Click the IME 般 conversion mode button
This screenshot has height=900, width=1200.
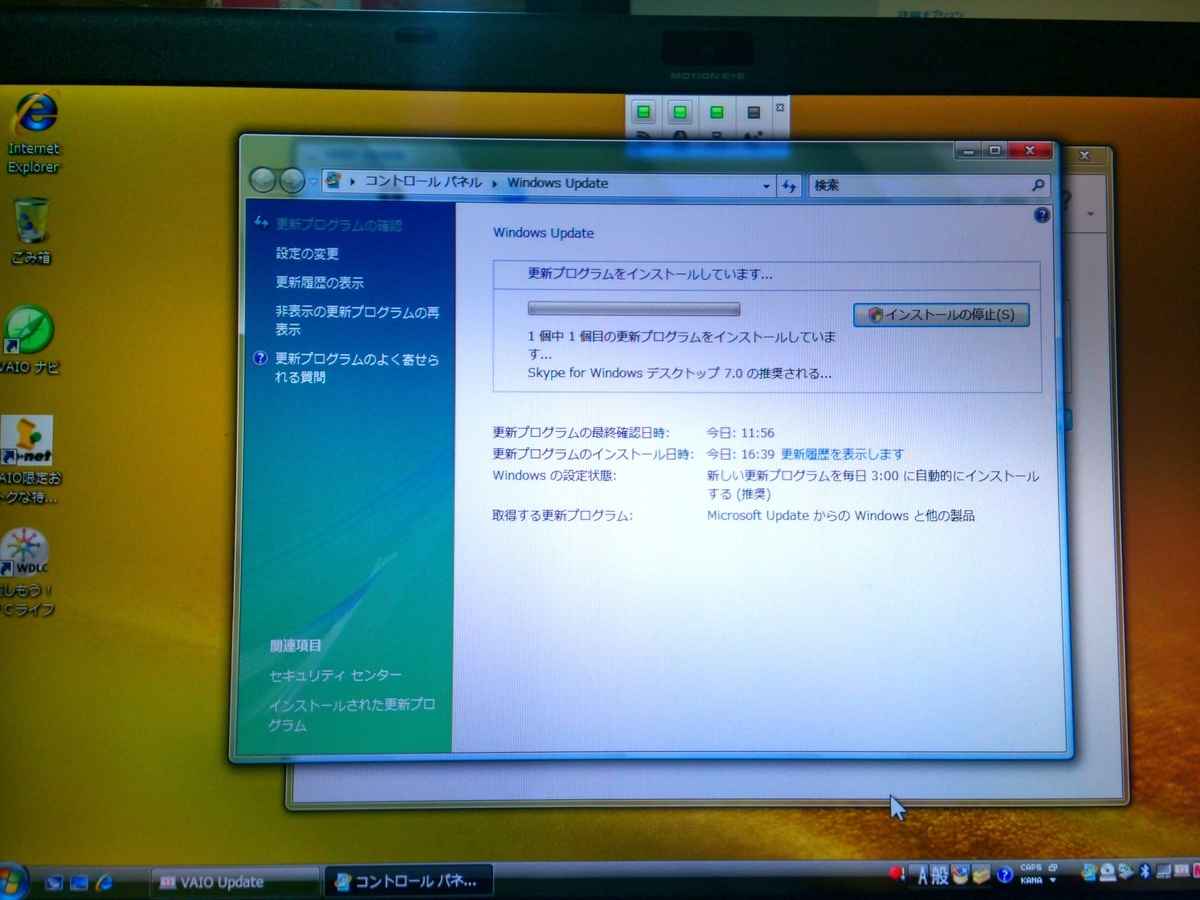coord(939,877)
